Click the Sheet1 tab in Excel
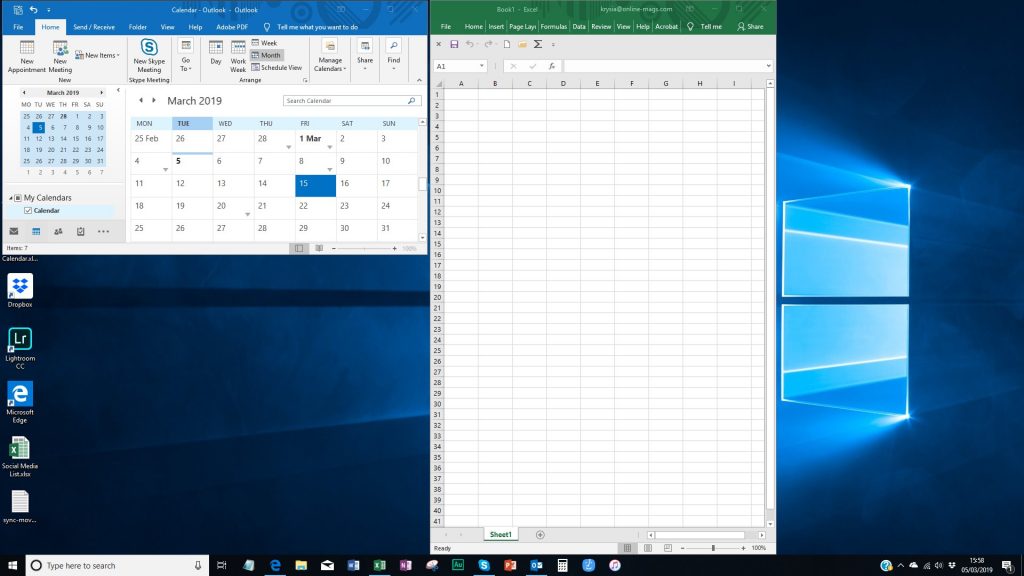 [500, 534]
